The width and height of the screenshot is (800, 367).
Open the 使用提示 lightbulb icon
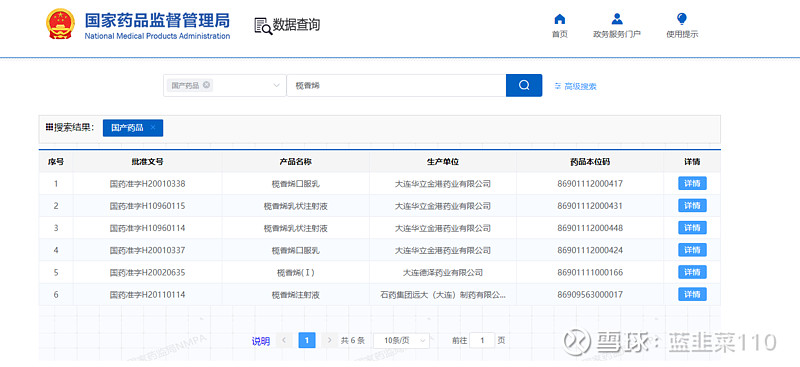[x=682, y=19]
